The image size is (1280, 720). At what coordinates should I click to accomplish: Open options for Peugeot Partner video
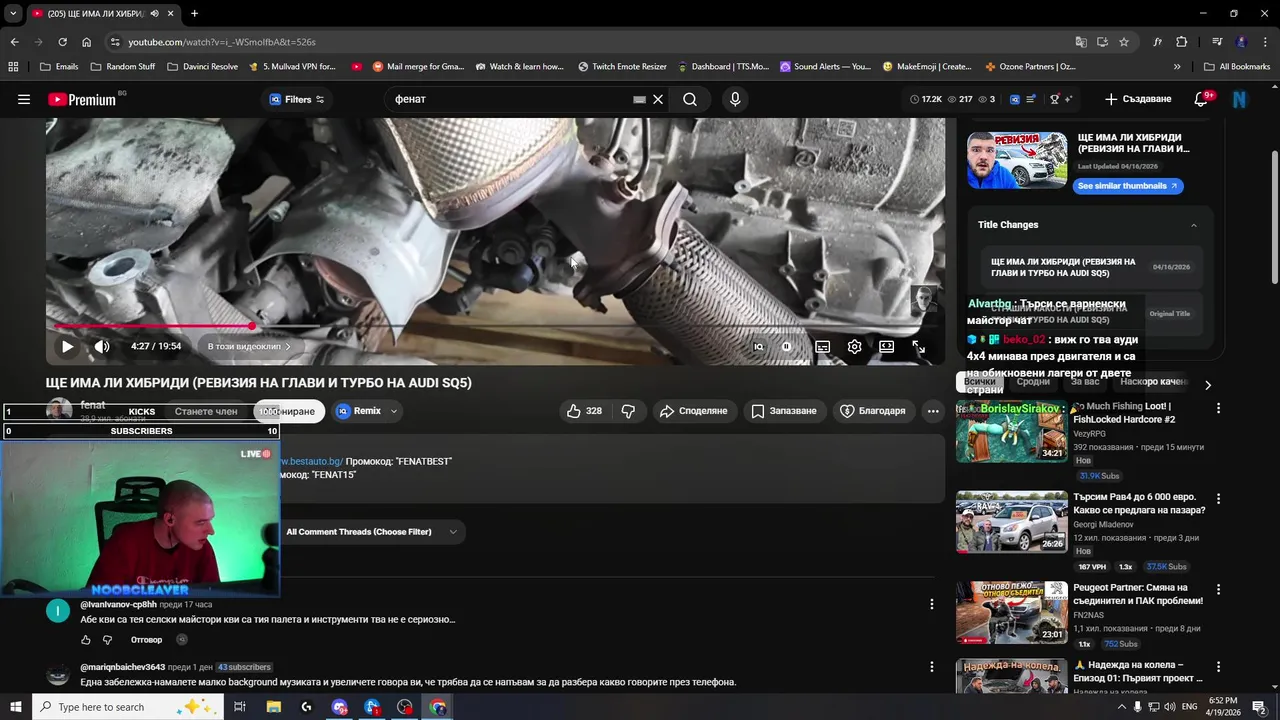pyautogui.click(x=1218, y=589)
